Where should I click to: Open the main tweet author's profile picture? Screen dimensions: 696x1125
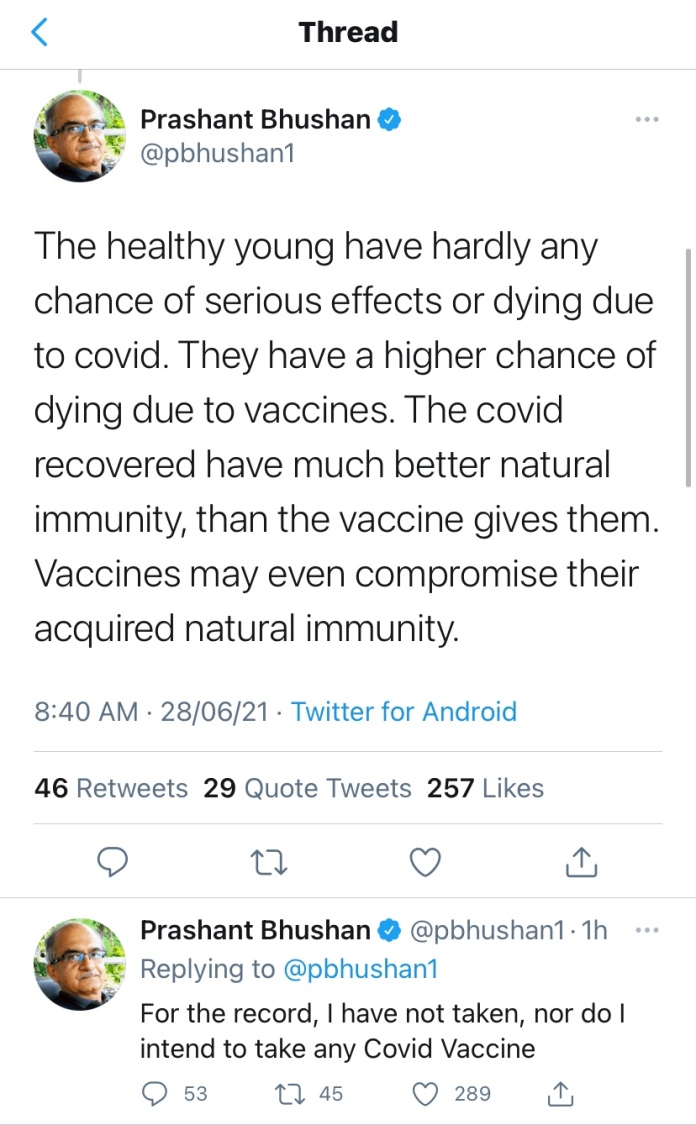click(x=79, y=136)
